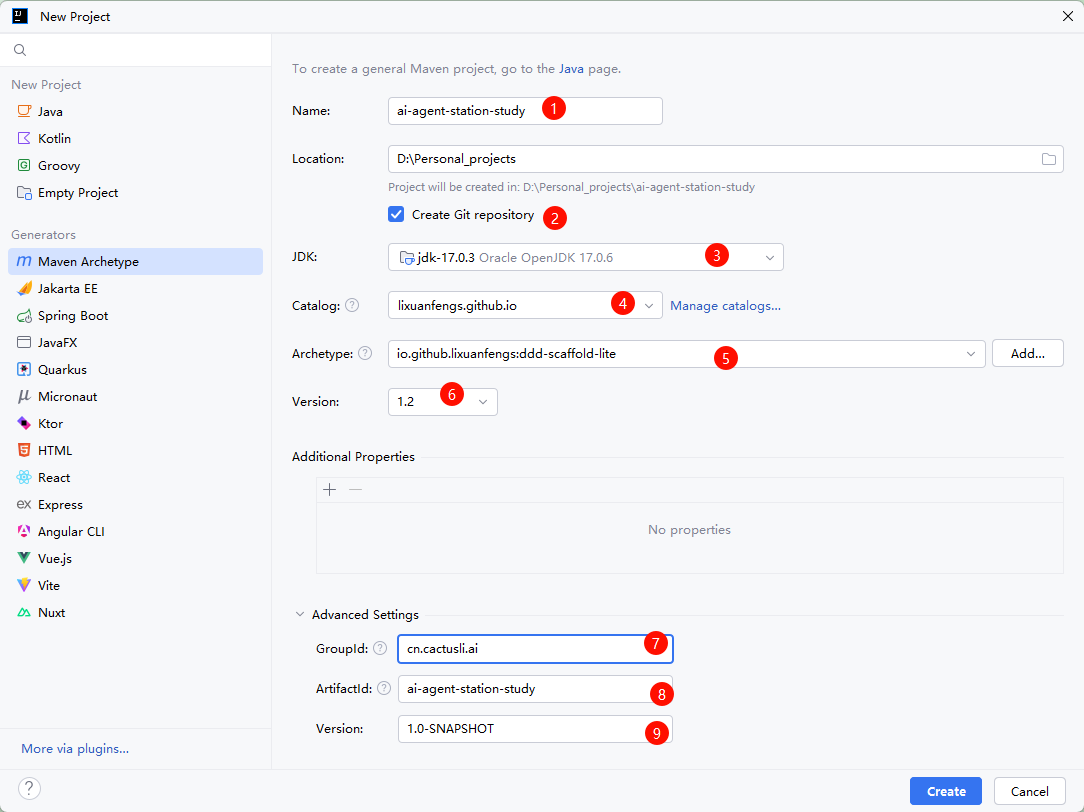The width and height of the screenshot is (1084, 812).
Task: Click the browse folder icon in Location
Action: point(1049,159)
